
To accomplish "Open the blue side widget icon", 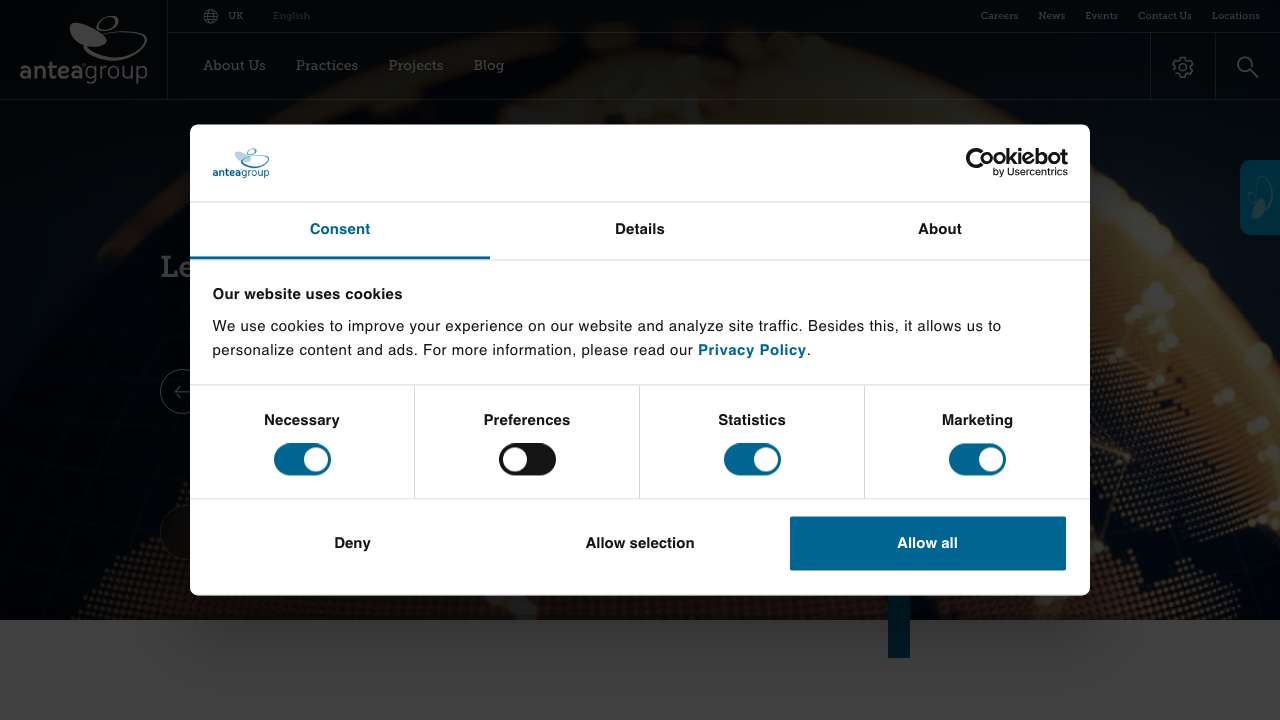I will pyautogui.click(x=1260, y=197).
